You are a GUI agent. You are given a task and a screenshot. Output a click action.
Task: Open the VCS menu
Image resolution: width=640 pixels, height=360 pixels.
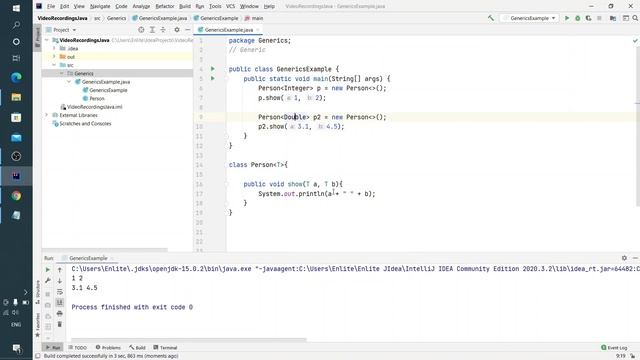pyautogui.click(x=230, y=6)
